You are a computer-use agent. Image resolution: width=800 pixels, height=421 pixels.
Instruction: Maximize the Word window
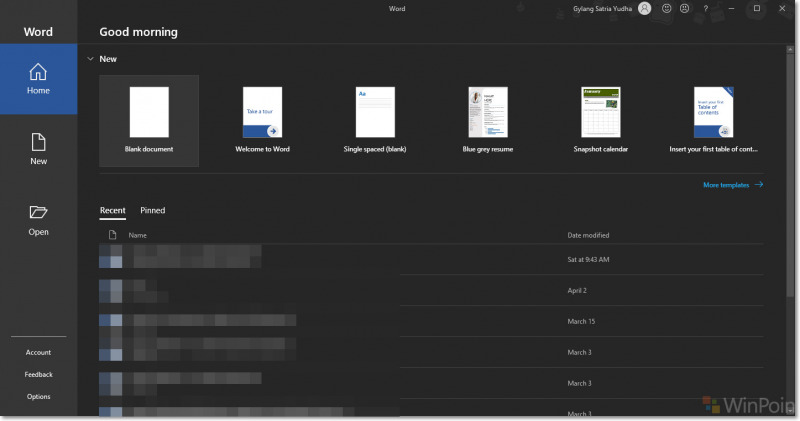click(x=757, y=8)
